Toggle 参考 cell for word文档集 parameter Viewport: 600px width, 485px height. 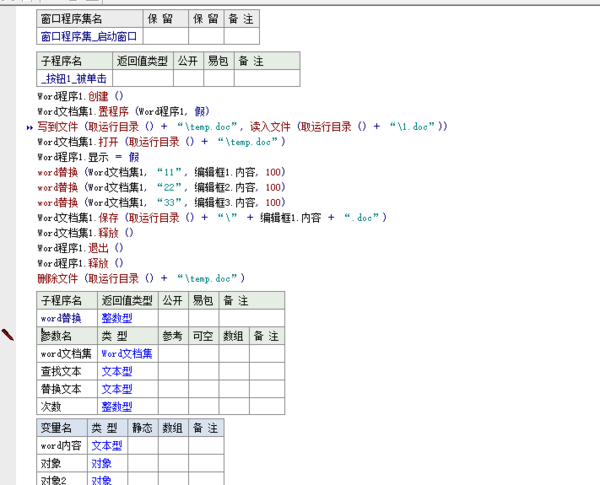[x=173, y=353]
